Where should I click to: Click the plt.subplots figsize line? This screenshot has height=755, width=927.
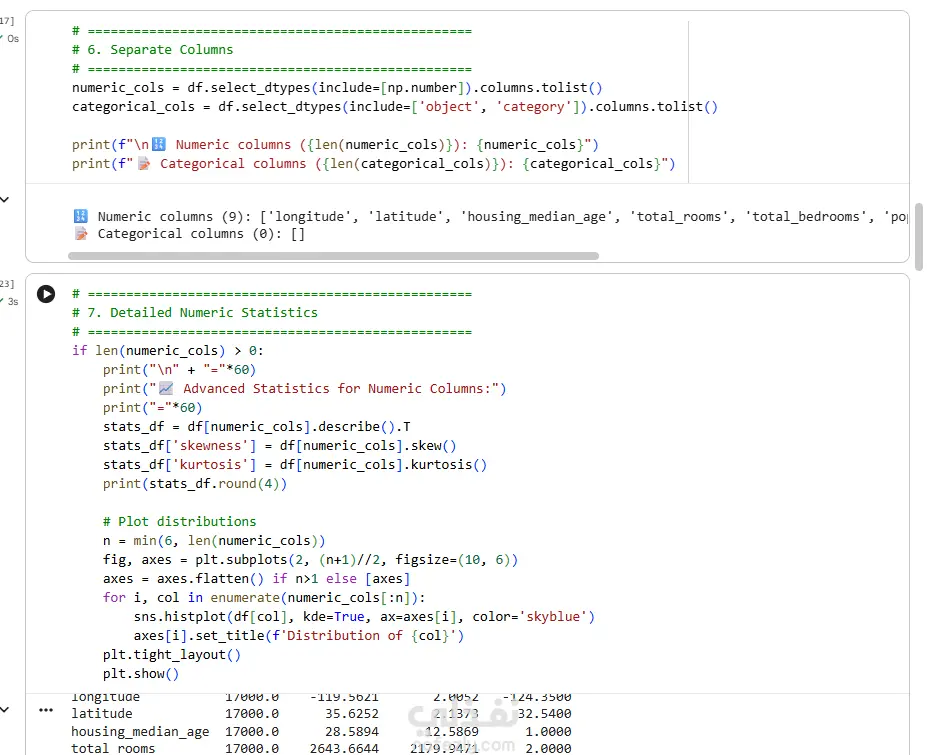click(x=310, y=559)
